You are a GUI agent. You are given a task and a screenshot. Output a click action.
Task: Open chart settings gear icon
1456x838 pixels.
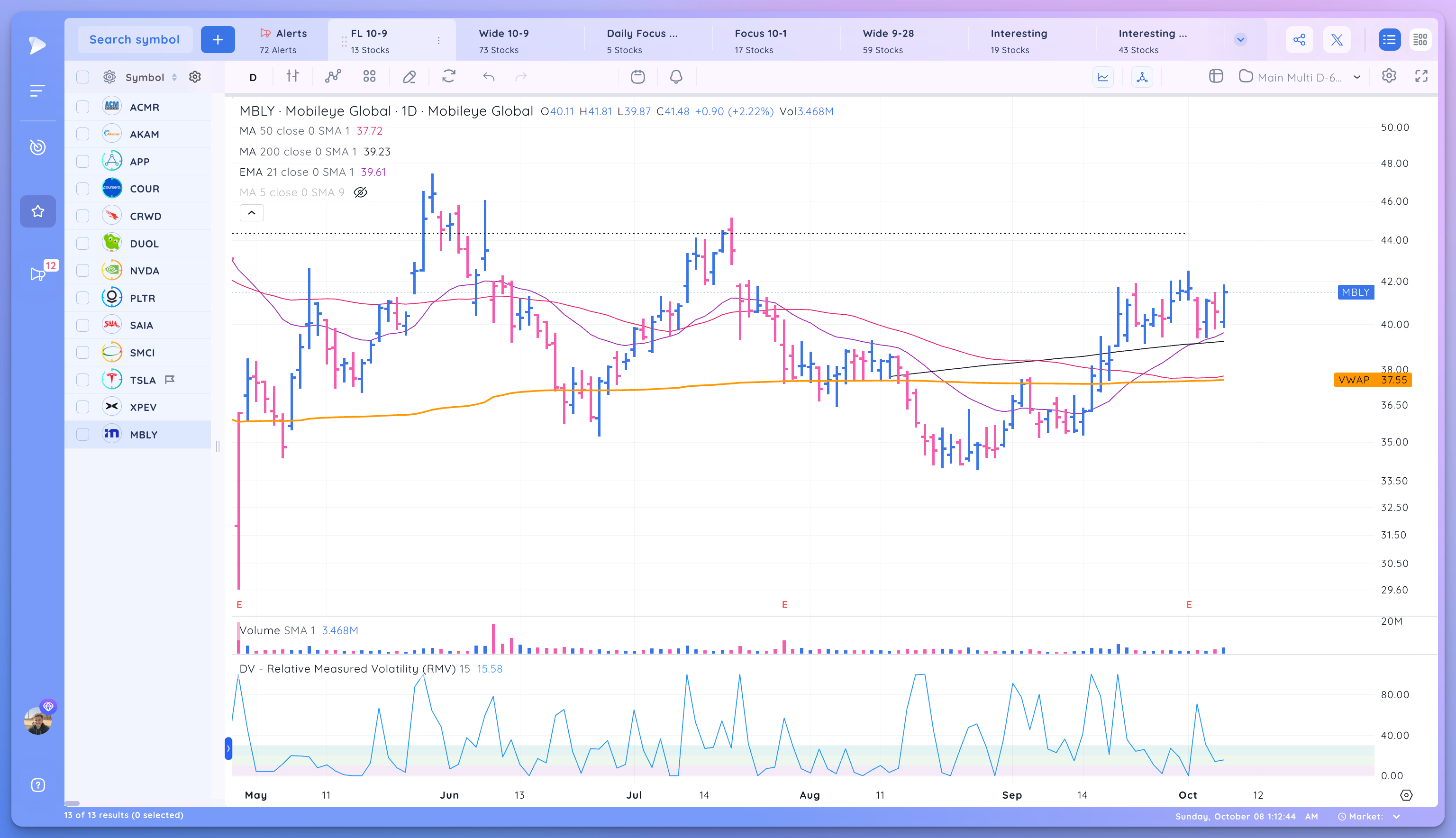[1389, 76]
